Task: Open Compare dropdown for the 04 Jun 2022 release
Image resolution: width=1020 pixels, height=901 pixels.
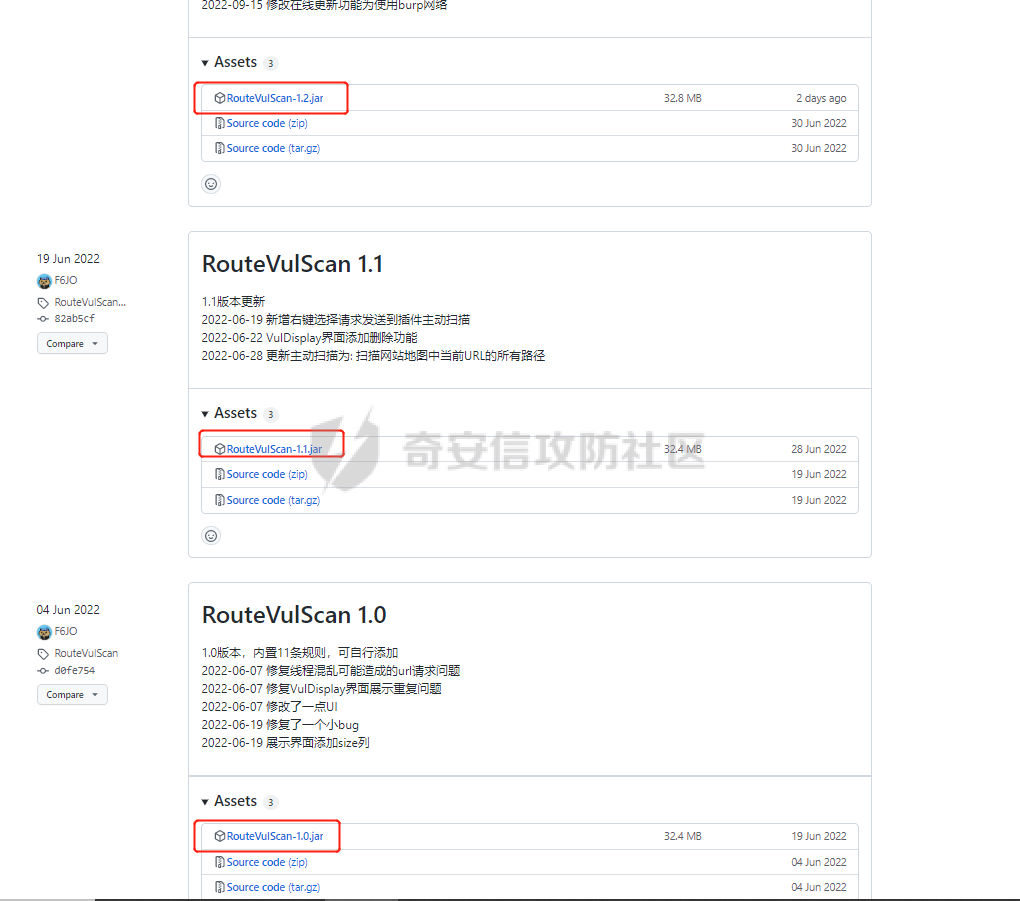Action: pos(72,695)
